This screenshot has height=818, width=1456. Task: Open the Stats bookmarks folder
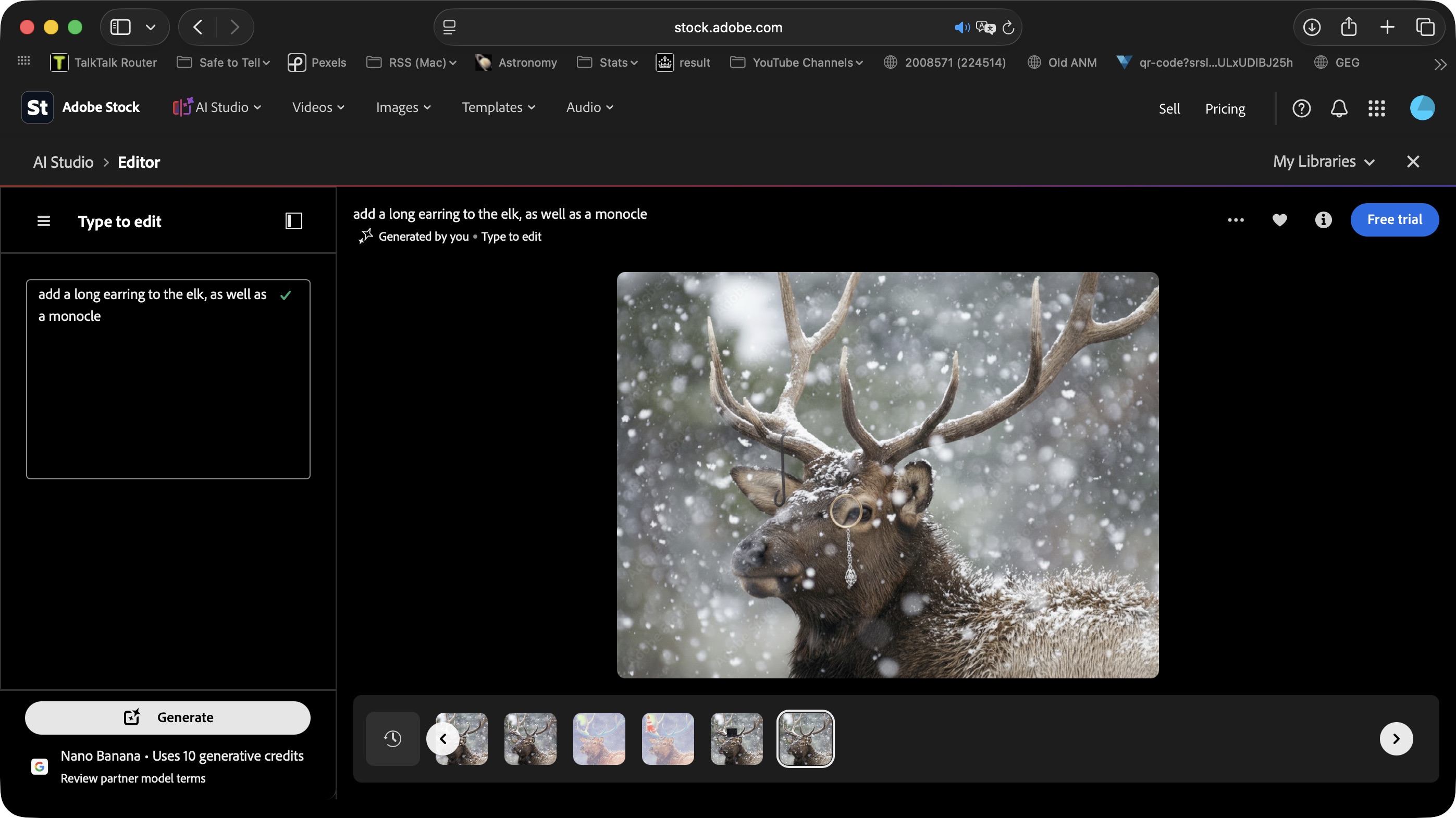608,63
